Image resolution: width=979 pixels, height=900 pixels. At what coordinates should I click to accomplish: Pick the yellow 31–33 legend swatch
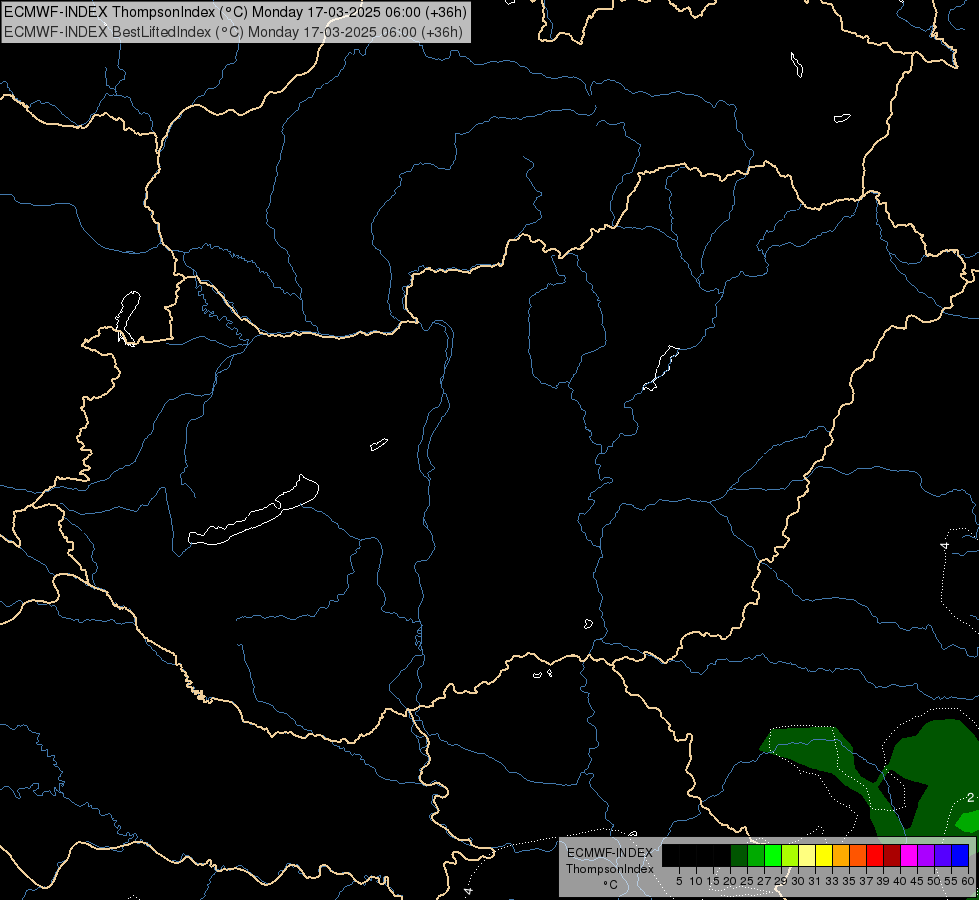(x=824, y=855)
